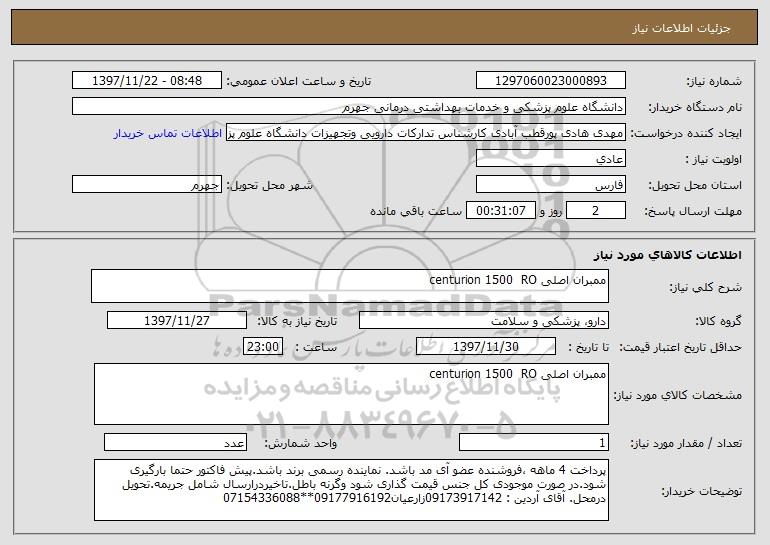Click the delivery city field جهرم
This screenshot has width=770, height=545.
click(x=147, y=185)
